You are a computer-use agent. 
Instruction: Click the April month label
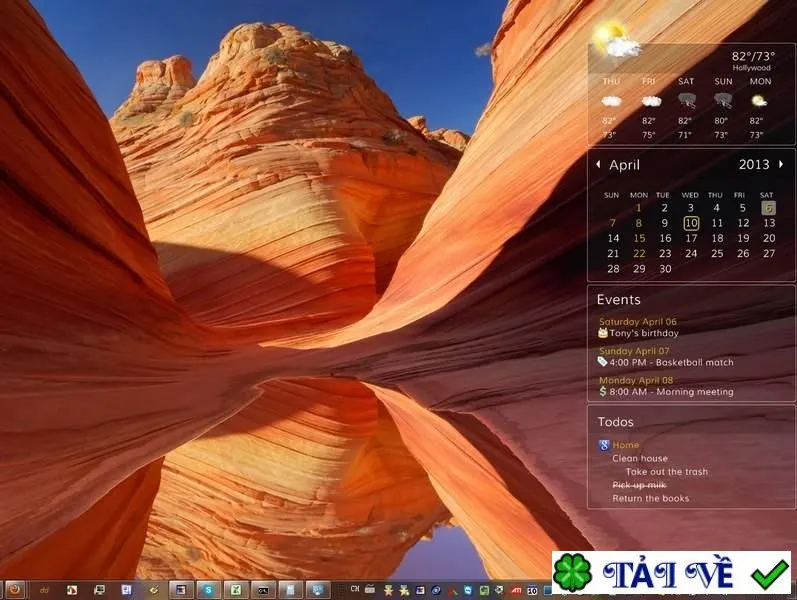[624, 165]
